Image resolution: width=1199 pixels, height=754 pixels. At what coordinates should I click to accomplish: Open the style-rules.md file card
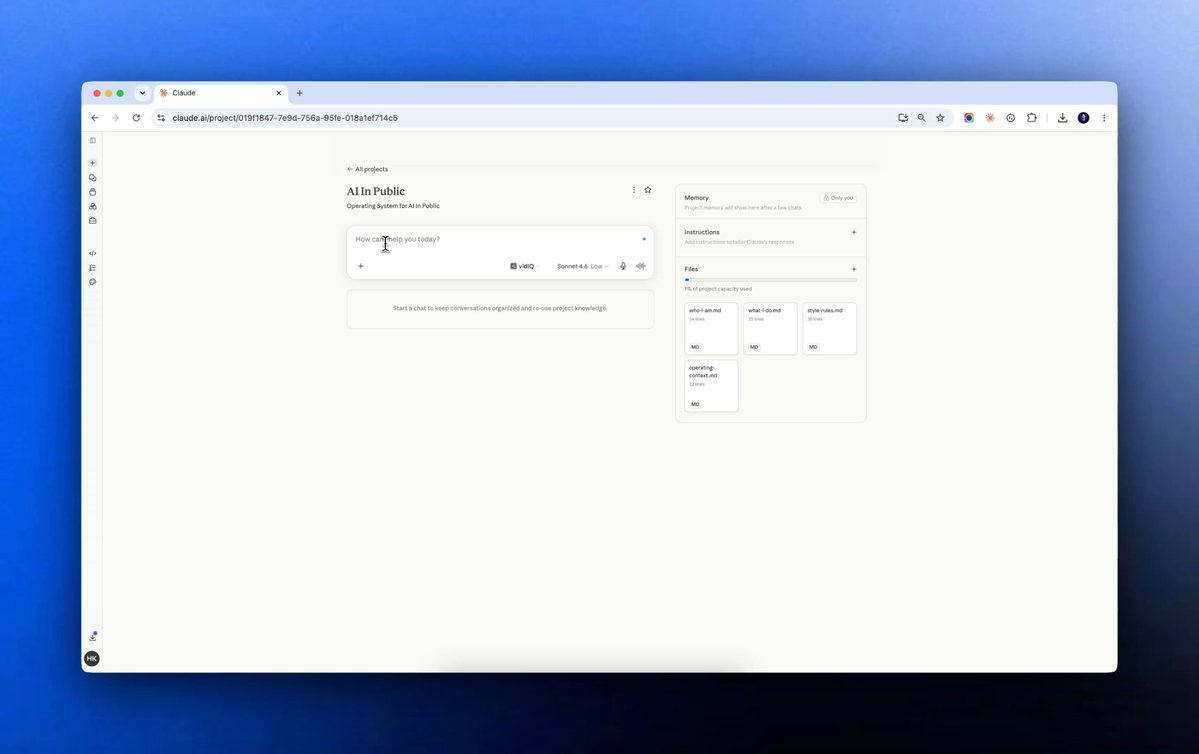click(x=830, y=328)
